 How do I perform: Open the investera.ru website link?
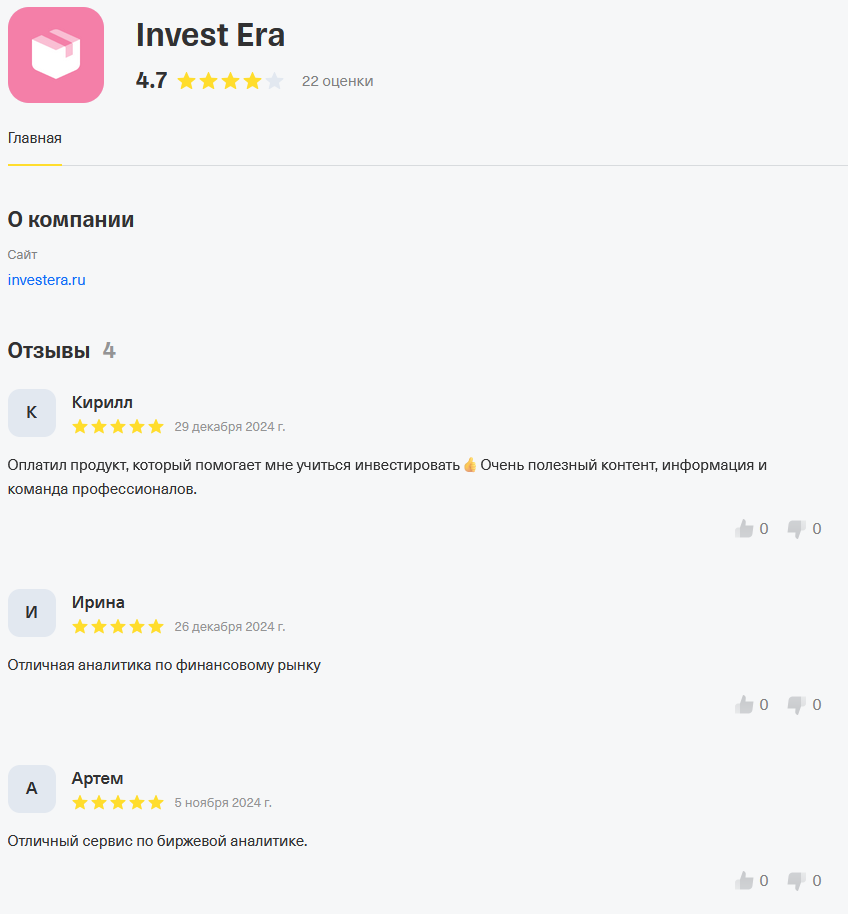pos(47,280)
